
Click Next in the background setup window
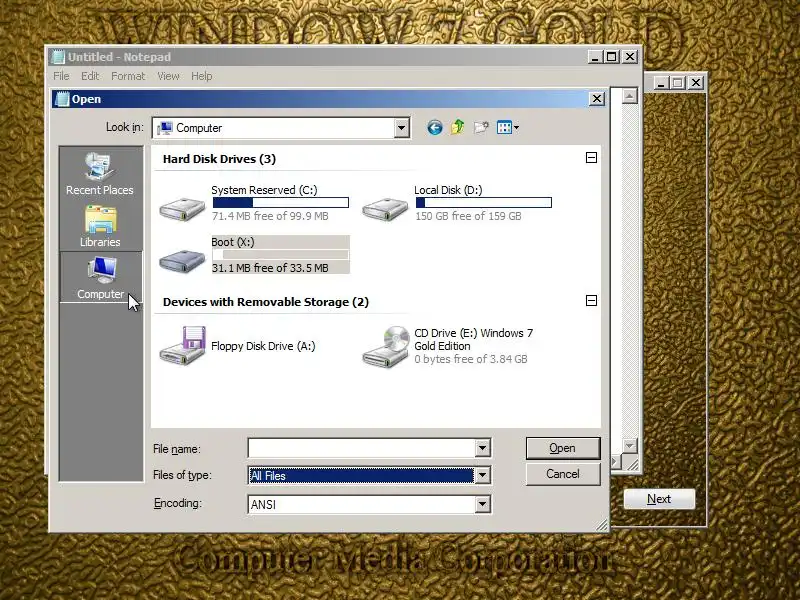659,499
